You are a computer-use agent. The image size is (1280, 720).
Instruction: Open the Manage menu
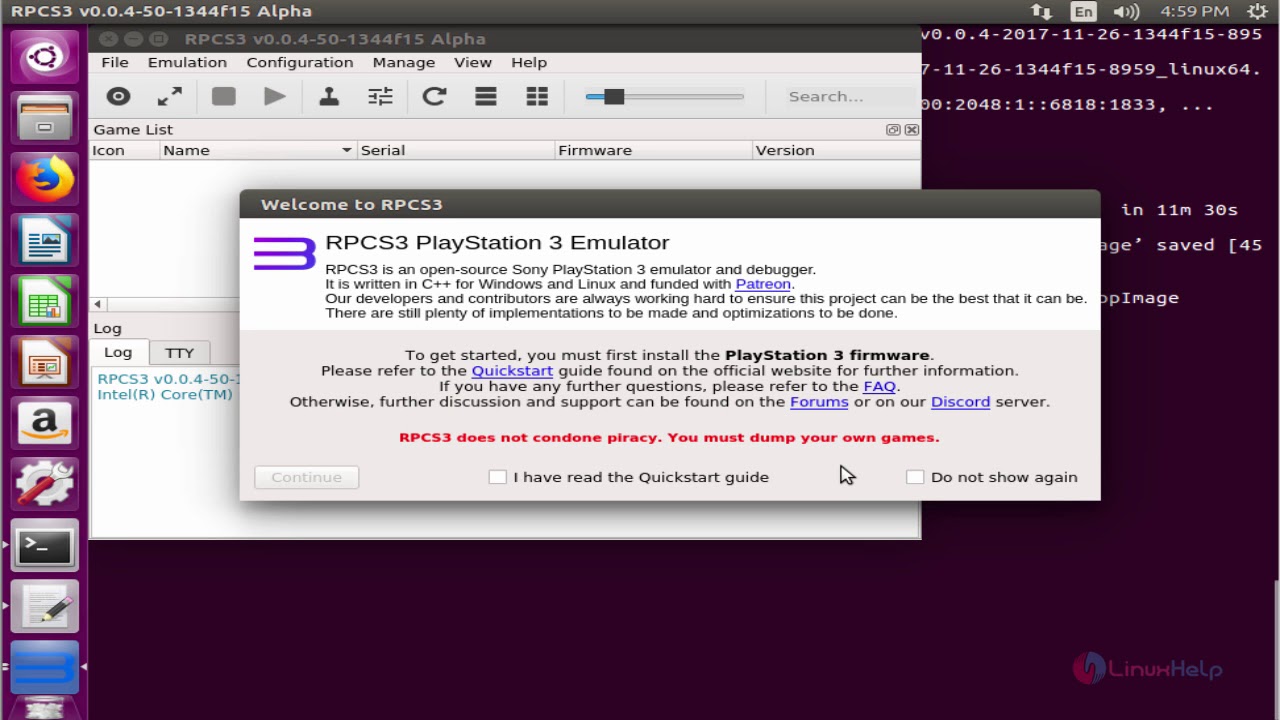tap(403, 62)
